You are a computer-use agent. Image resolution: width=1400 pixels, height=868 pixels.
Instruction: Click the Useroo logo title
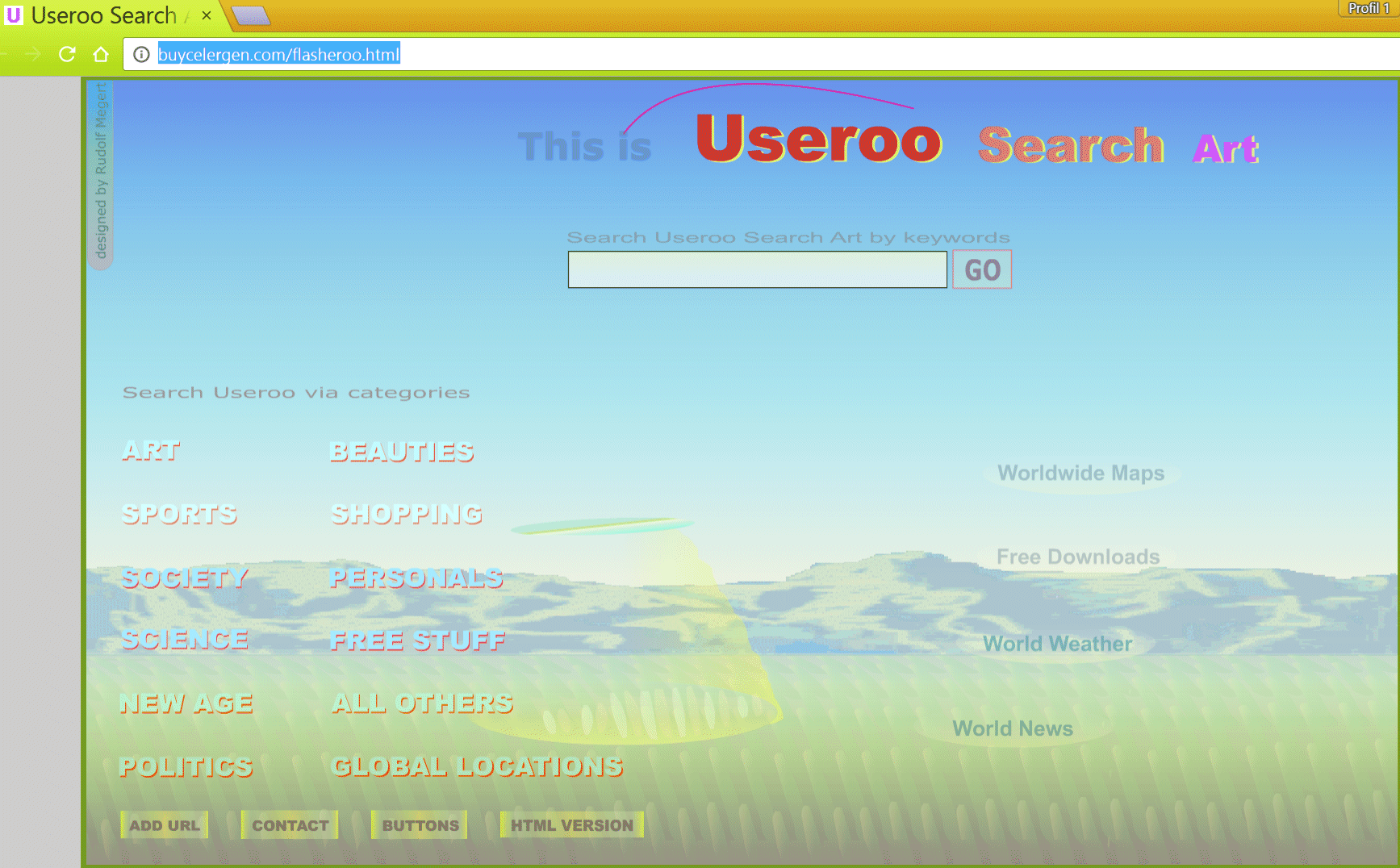click(819, 139)
